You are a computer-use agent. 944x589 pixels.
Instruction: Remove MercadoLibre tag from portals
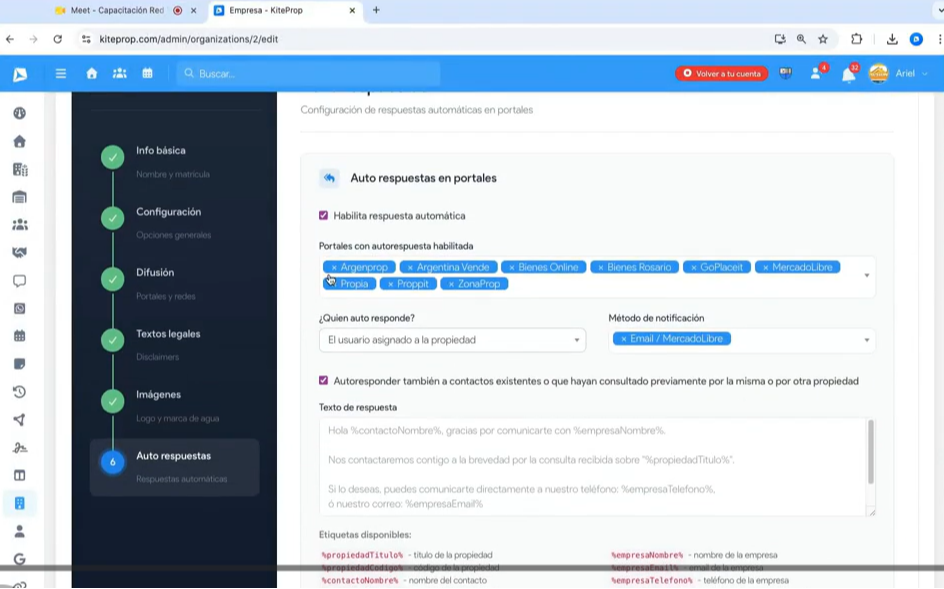point(766,267)
